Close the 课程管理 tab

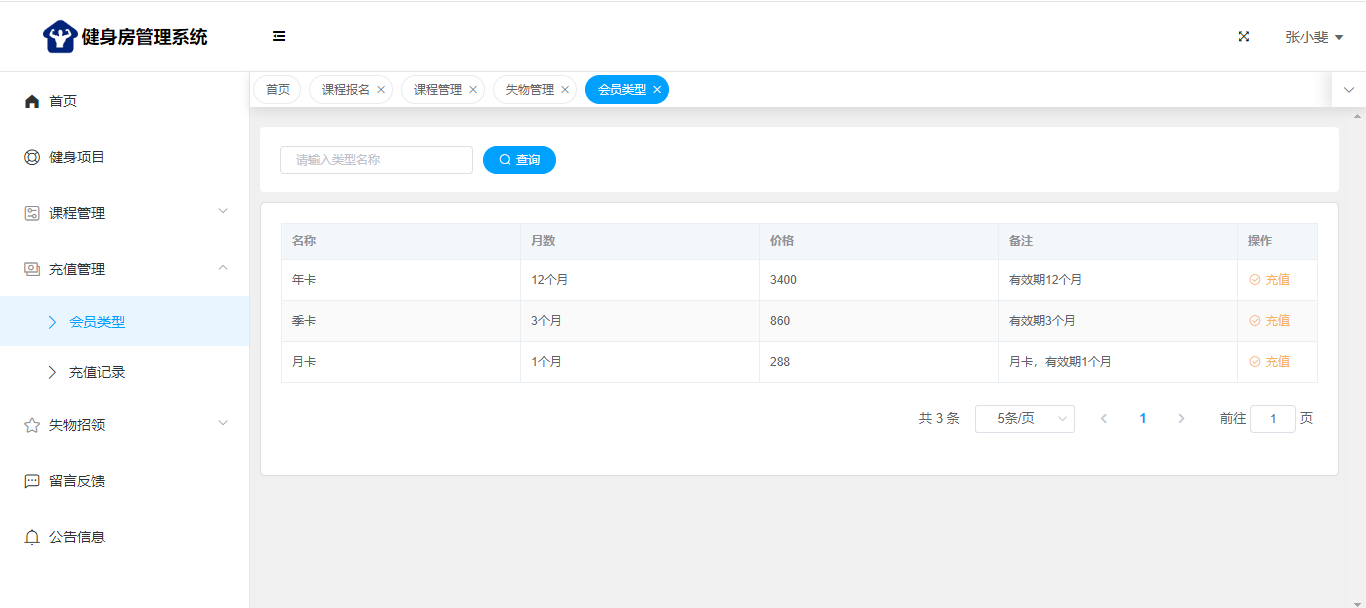[x=473, y=90]
